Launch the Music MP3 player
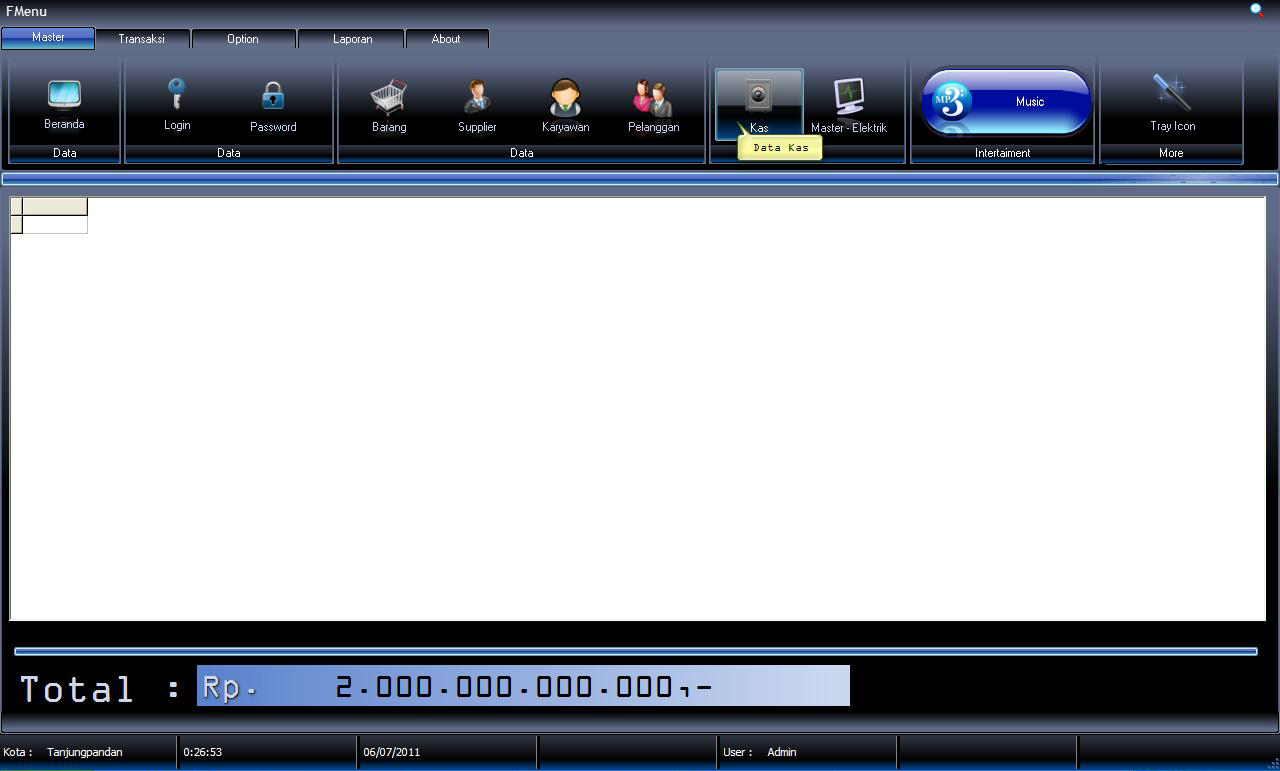 click(x=1003, y=100)
